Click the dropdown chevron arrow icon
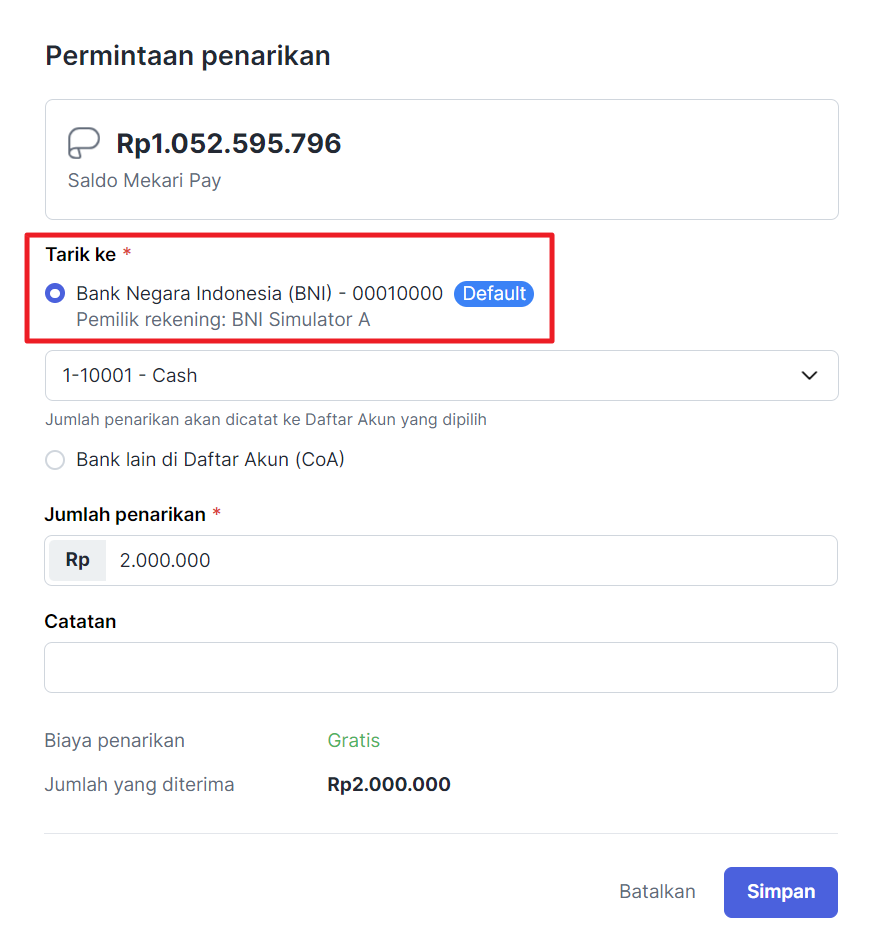 [810, 376]
